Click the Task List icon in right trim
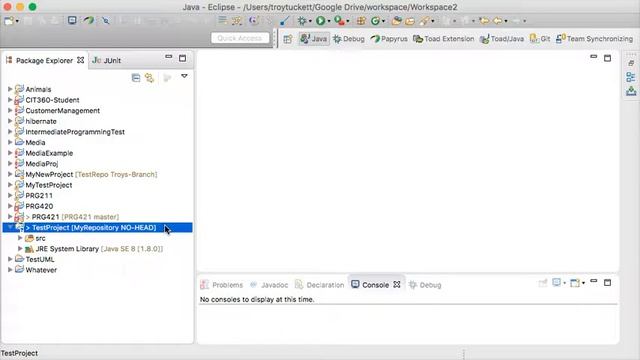 tap(631, 91)
